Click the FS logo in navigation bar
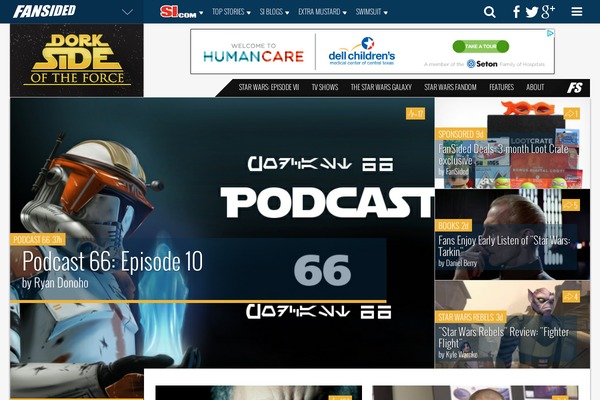 (x=574, y=88)
